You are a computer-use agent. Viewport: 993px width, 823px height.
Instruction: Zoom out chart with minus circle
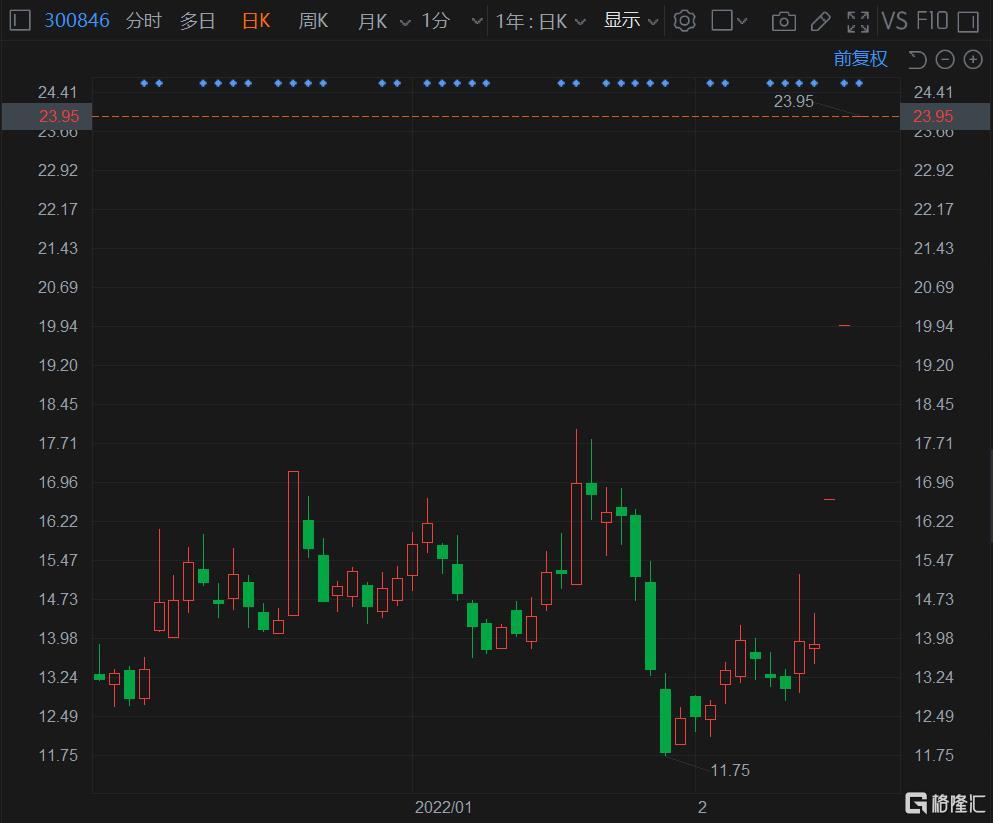[x=945, y=60]
